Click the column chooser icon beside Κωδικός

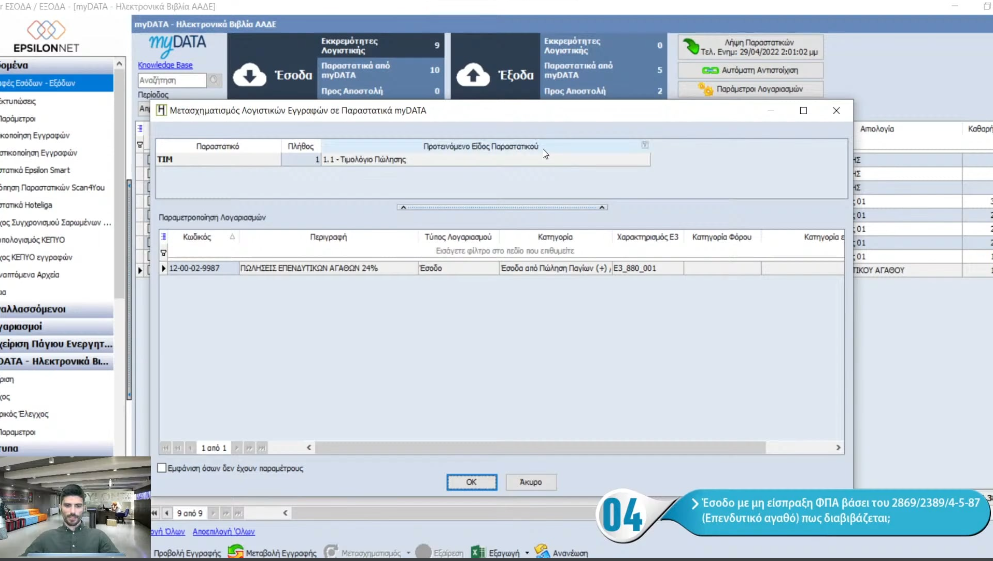[163, 237]
